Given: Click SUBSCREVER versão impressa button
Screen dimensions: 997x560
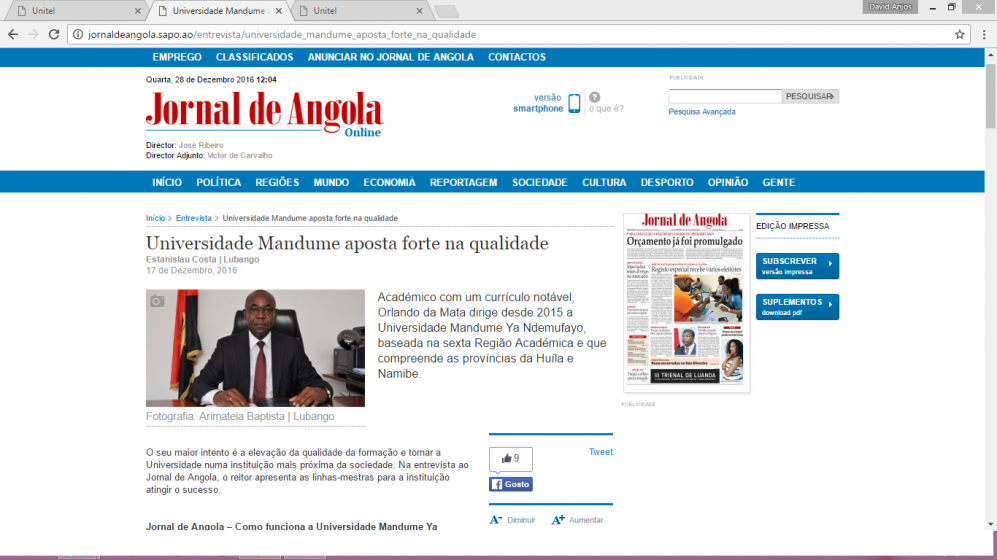Looking at the screenshot, I should tap(797, 266).
